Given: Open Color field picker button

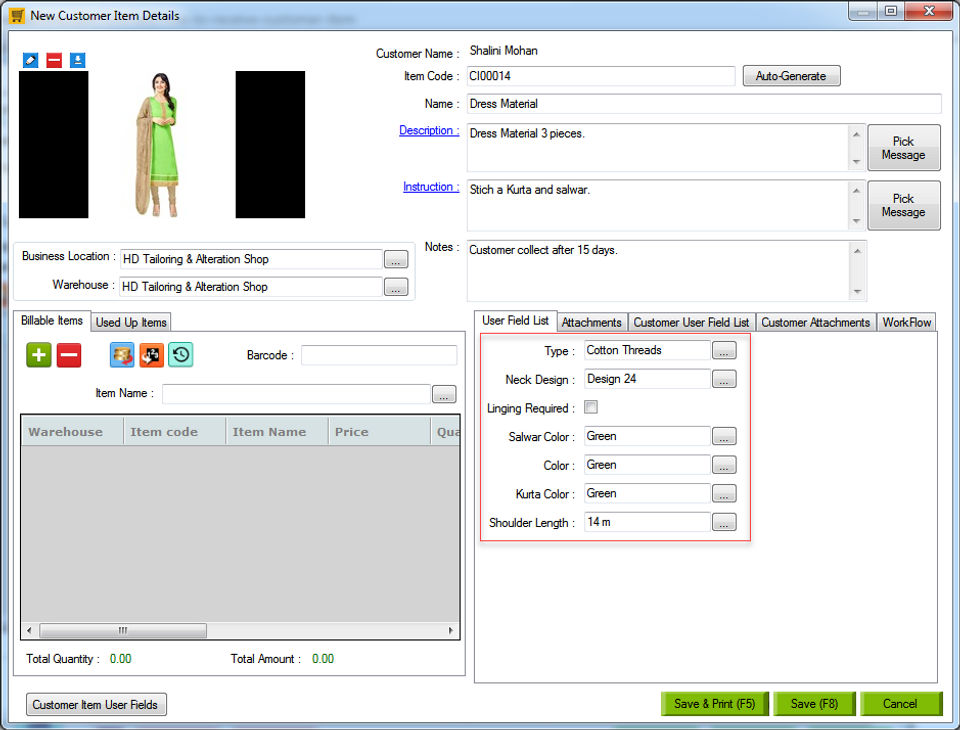Looking at the screenshot, I should pos(724,465).
